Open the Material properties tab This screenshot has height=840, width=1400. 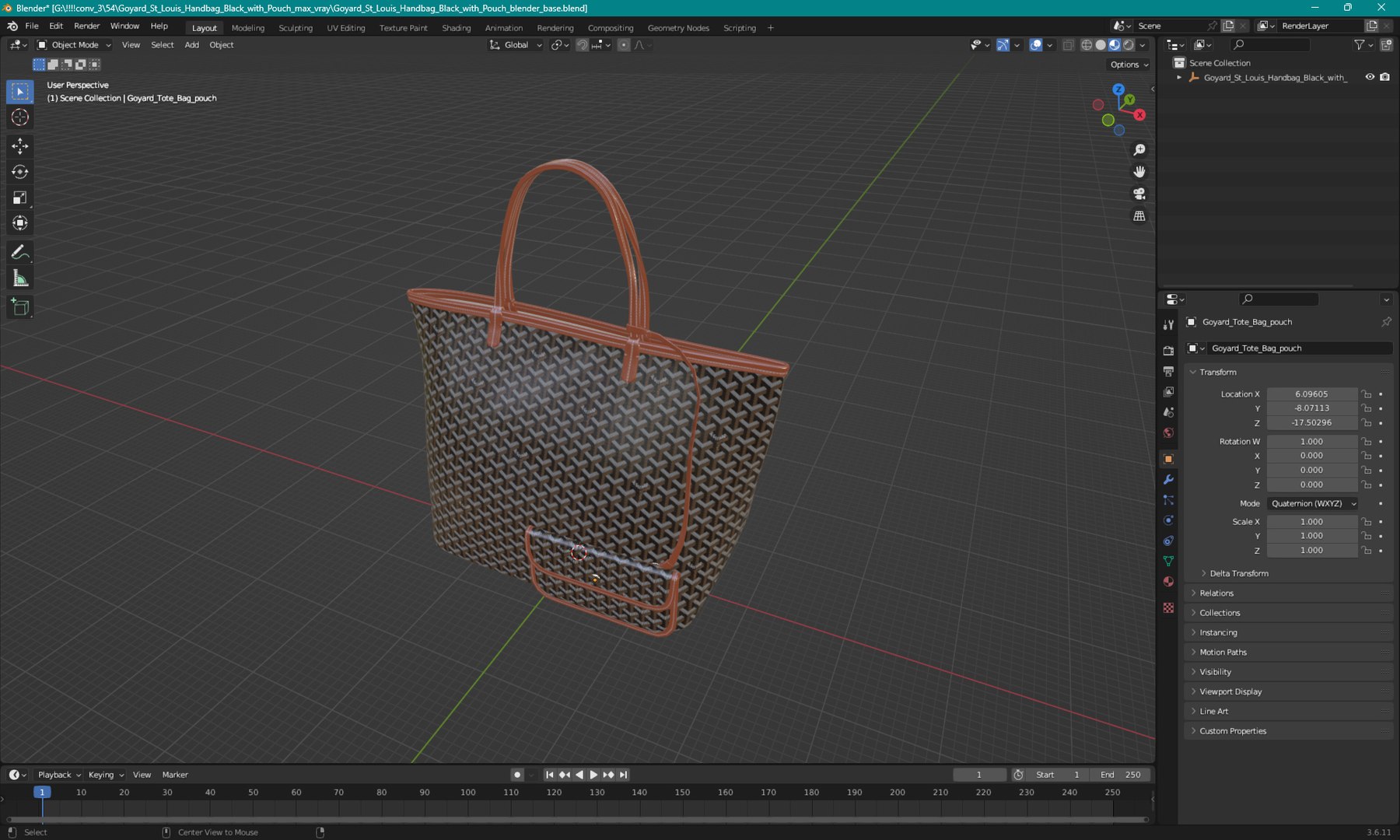(x=1168, y=582)
